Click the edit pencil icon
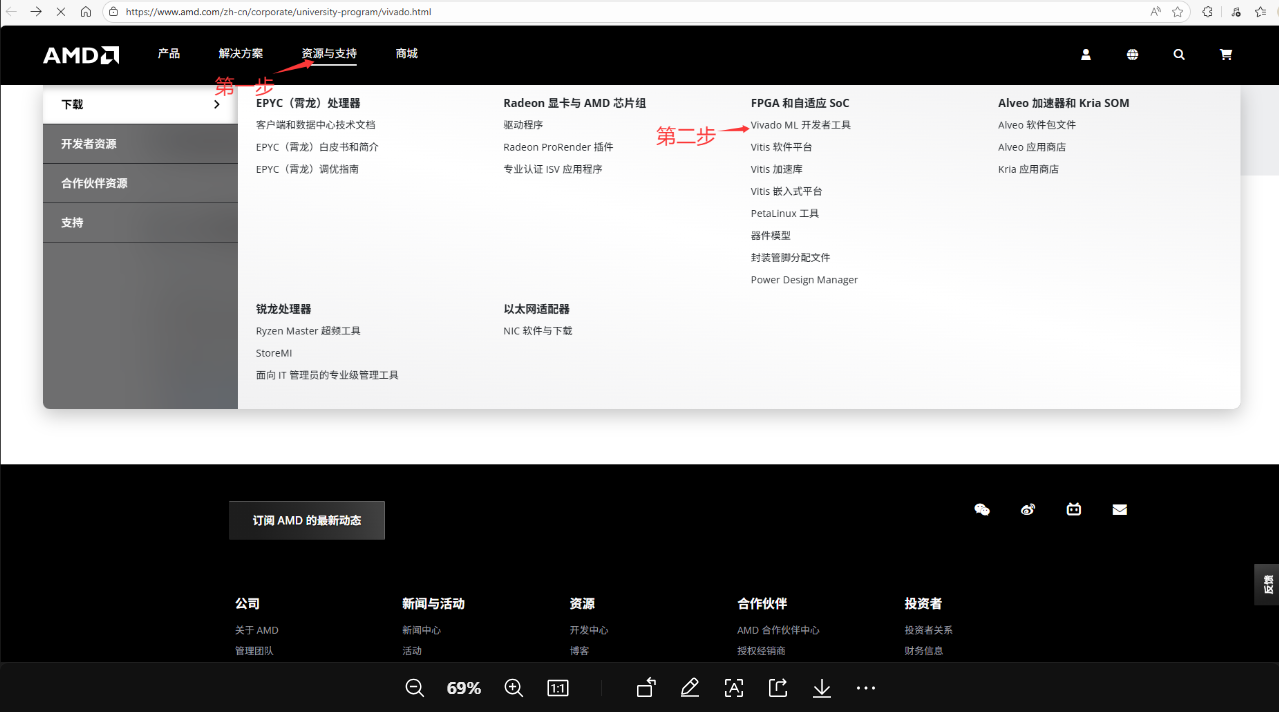1279x712 pixels. tap(690, 688)
